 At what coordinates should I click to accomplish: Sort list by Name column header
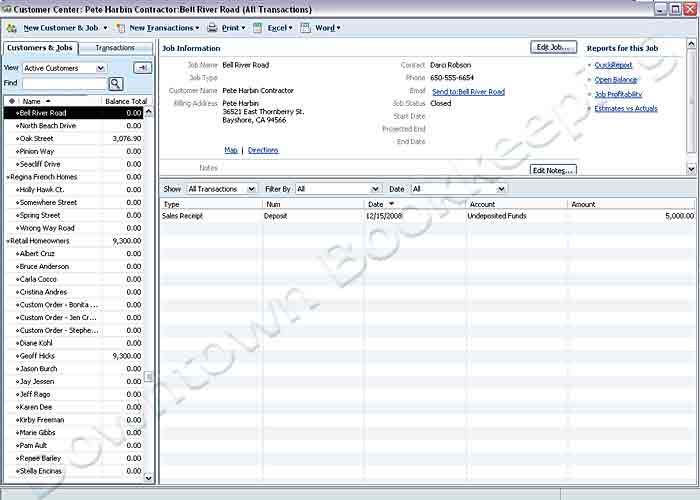click(60, 101)
